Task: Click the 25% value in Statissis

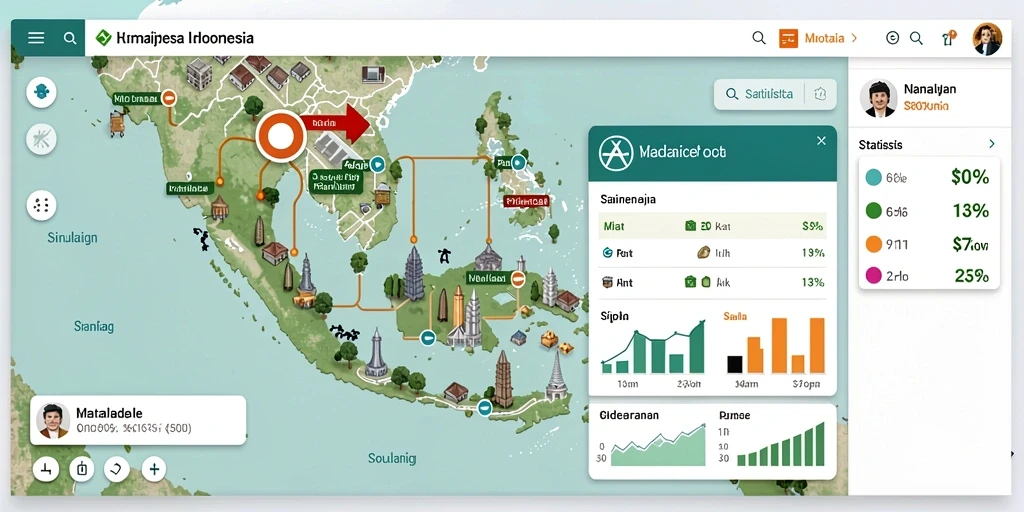Action: coord(971,276)
